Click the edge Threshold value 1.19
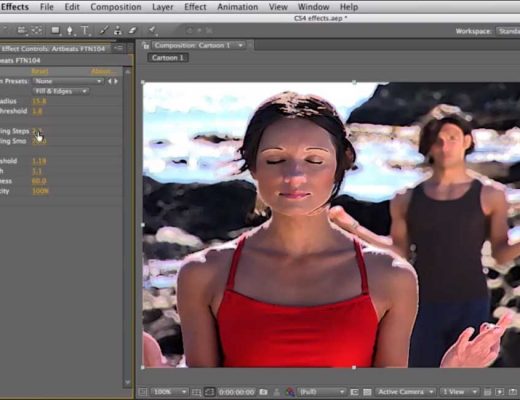Screen dimensions: 520x400 click(x=39, y=161)
